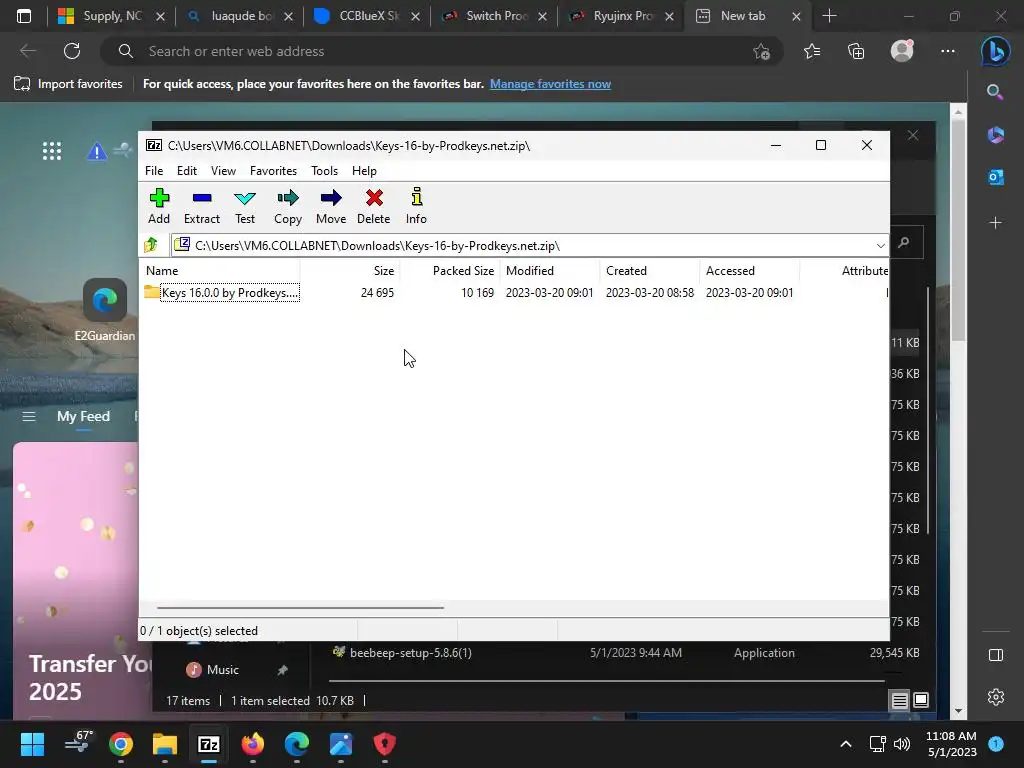
Task: Sort by Size column header
Action: (350, 270)
